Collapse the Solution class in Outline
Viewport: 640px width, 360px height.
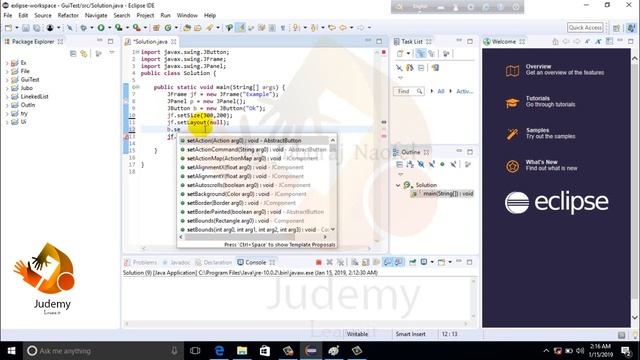click(x=398, y=185)
